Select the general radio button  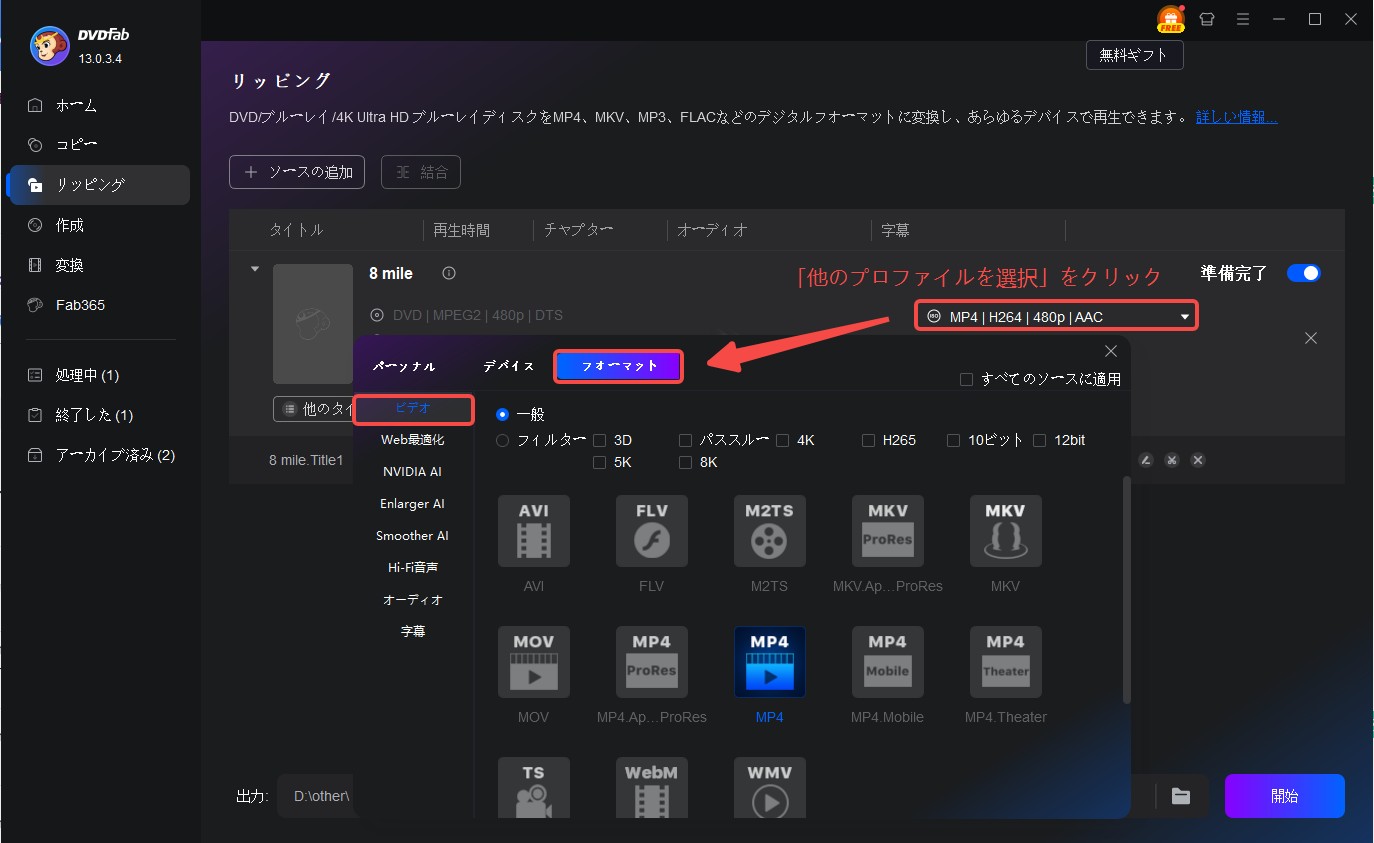point(503,414)
